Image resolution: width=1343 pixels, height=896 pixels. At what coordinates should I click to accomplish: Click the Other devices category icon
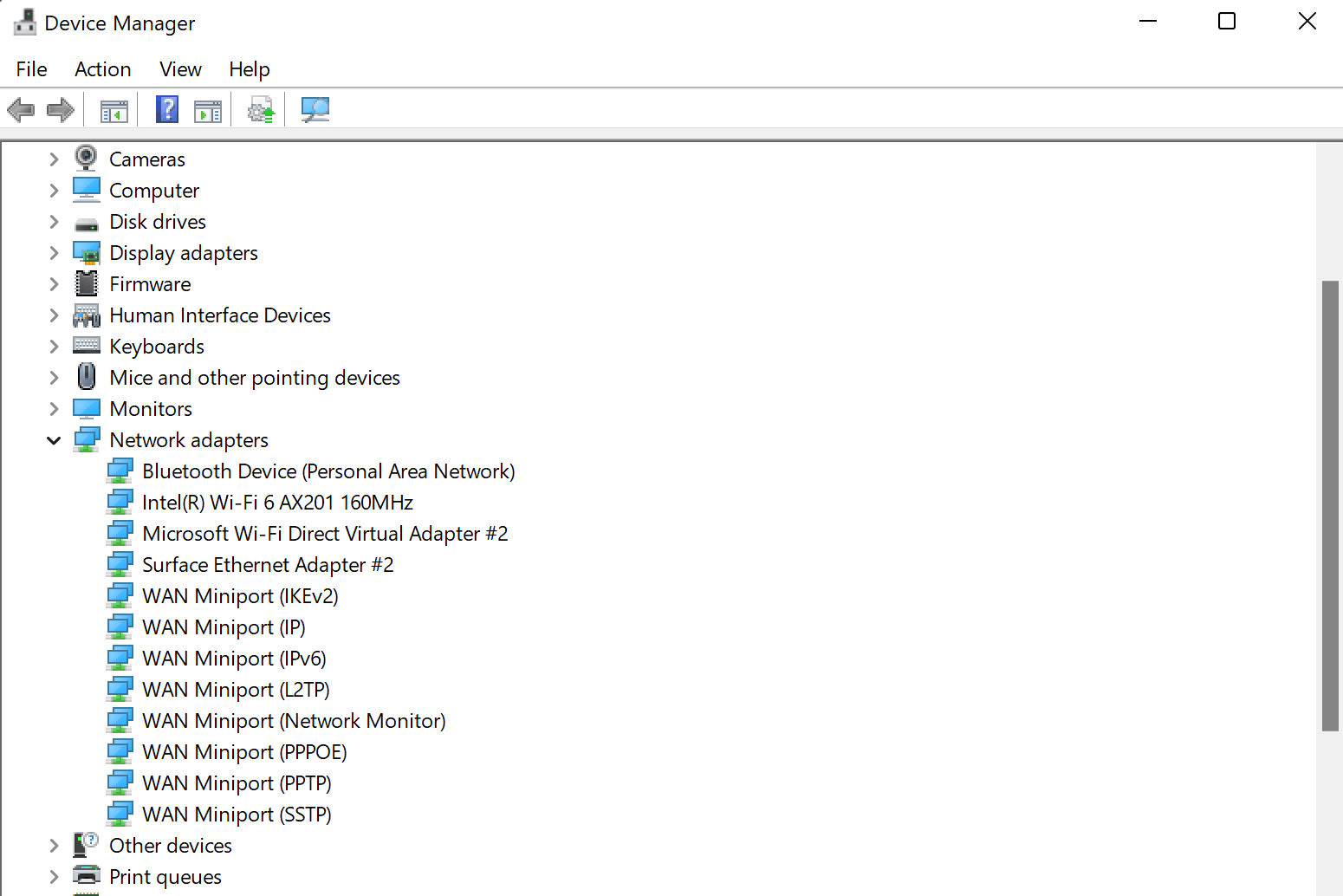(87, 845)
